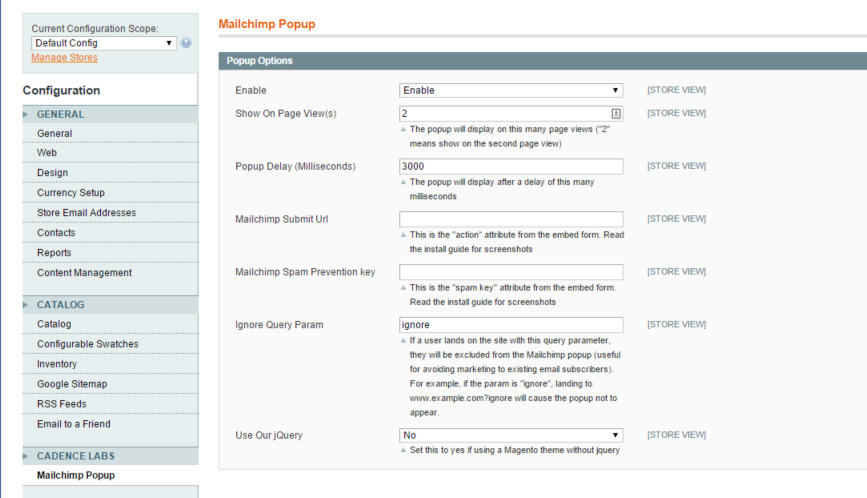This screenshot has width=867, height=498.
Task: Click the Popup Delay (Milliseconds) field
Action: 511,166
